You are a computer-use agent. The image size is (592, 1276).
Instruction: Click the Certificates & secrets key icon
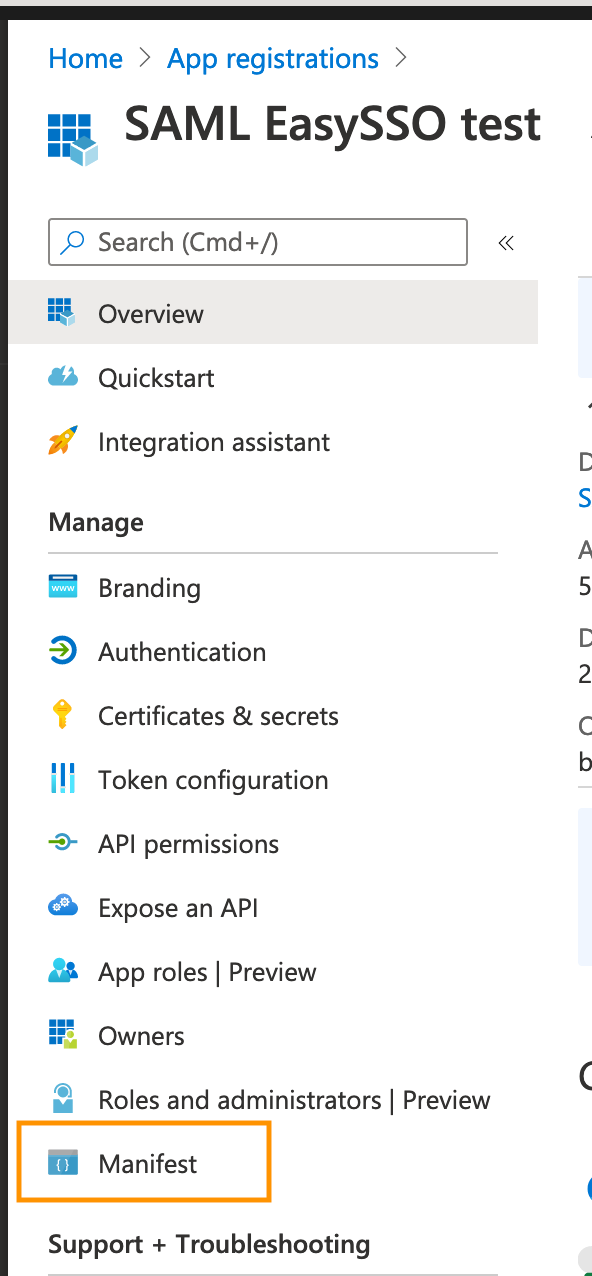click(x=62, y=715)
